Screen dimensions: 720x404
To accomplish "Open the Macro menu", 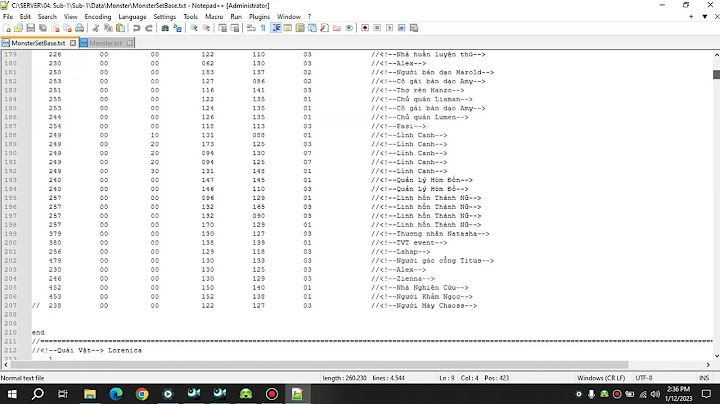I will (214, 17).
